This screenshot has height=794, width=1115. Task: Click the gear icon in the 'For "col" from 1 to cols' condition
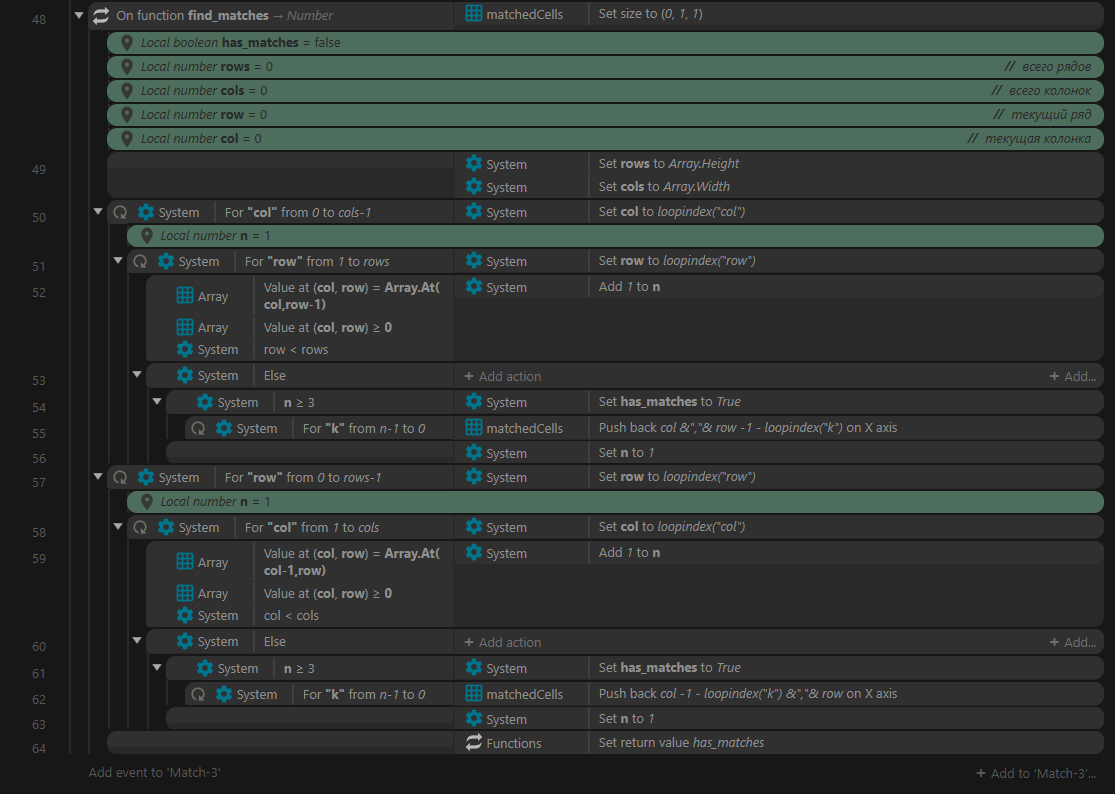tap(166, 527)
